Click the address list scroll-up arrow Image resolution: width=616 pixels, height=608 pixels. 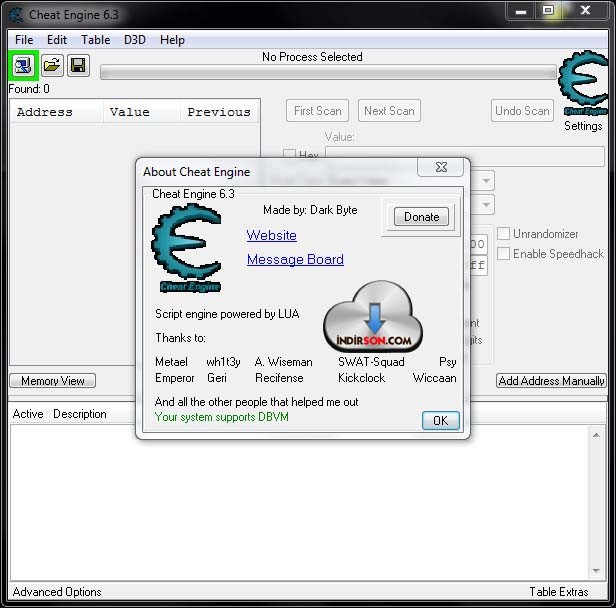(x=596, y=435)
